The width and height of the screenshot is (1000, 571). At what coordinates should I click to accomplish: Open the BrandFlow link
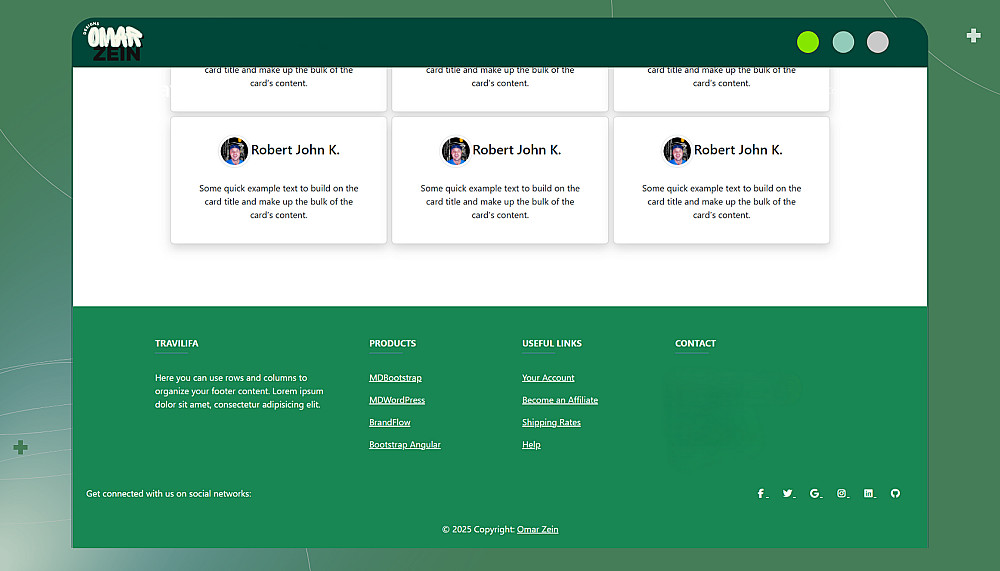390,422
